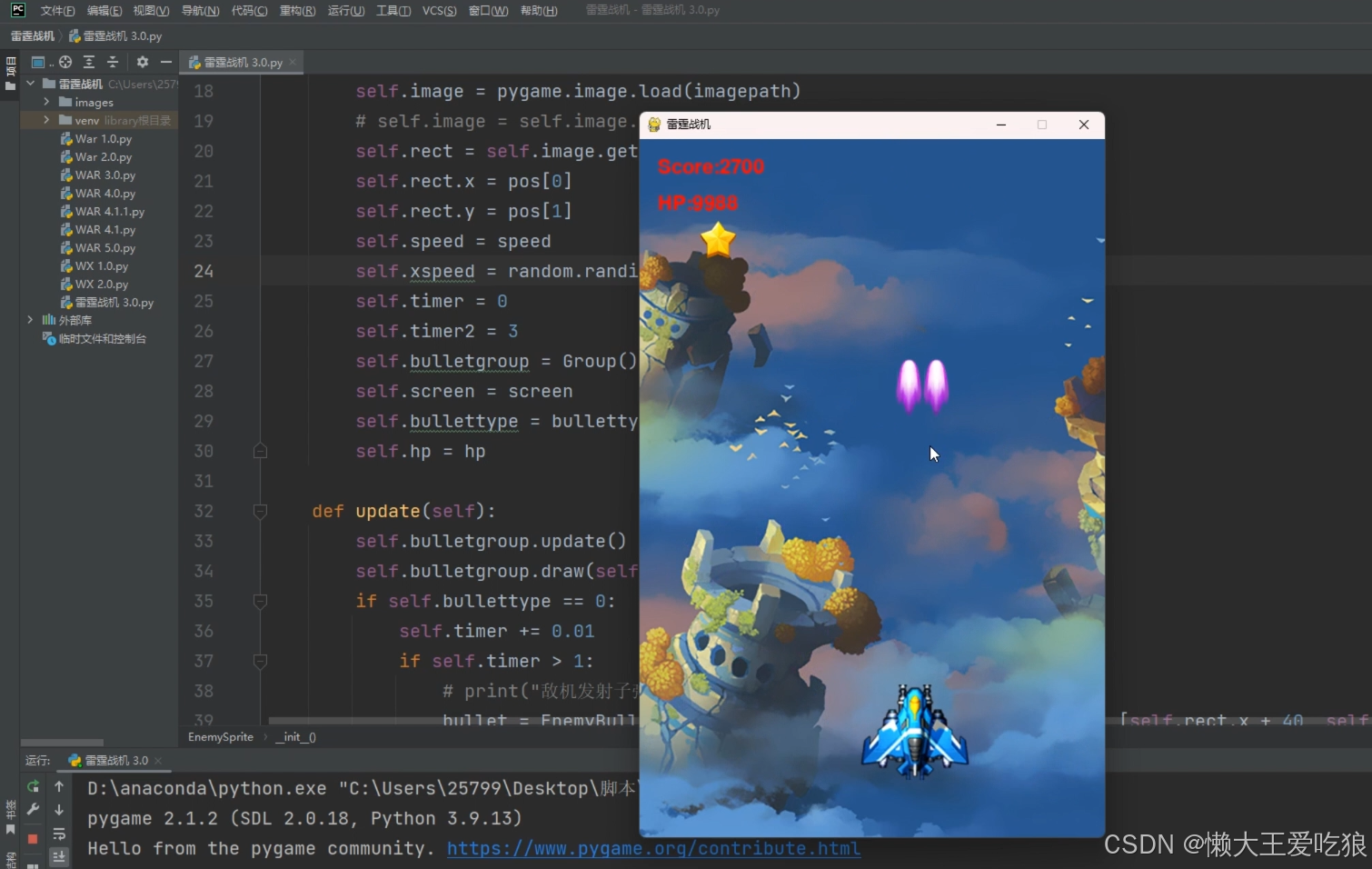Click the down arrow in Run console toolbar
Screen dimensions: 1372x869
(x=59, y=809)
